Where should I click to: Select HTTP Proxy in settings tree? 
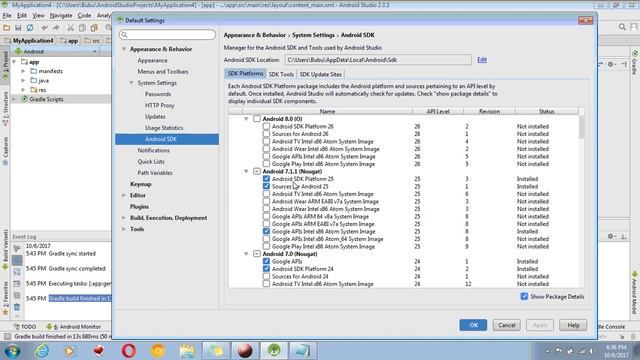pyautogui.click(x=160, y=105)
